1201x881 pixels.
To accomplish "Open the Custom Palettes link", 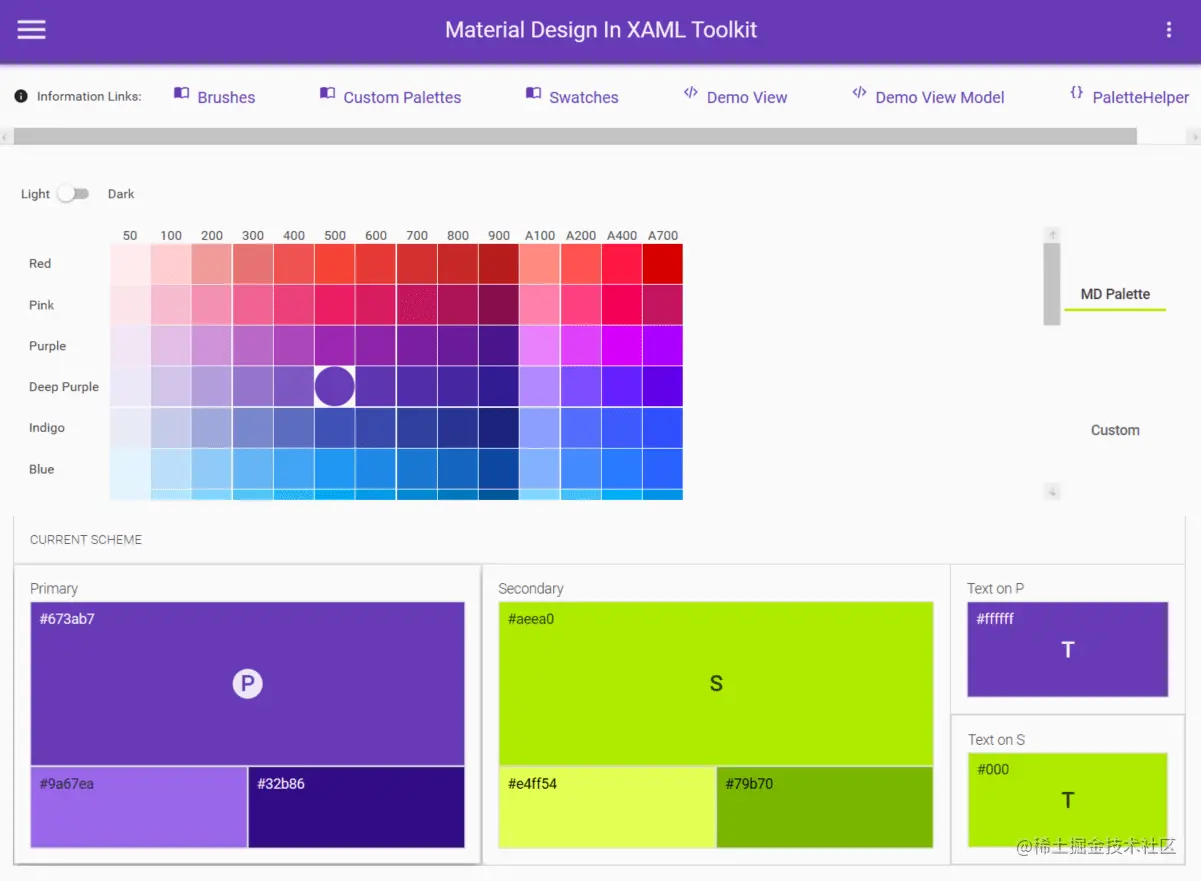I will [x=402, y=98].
